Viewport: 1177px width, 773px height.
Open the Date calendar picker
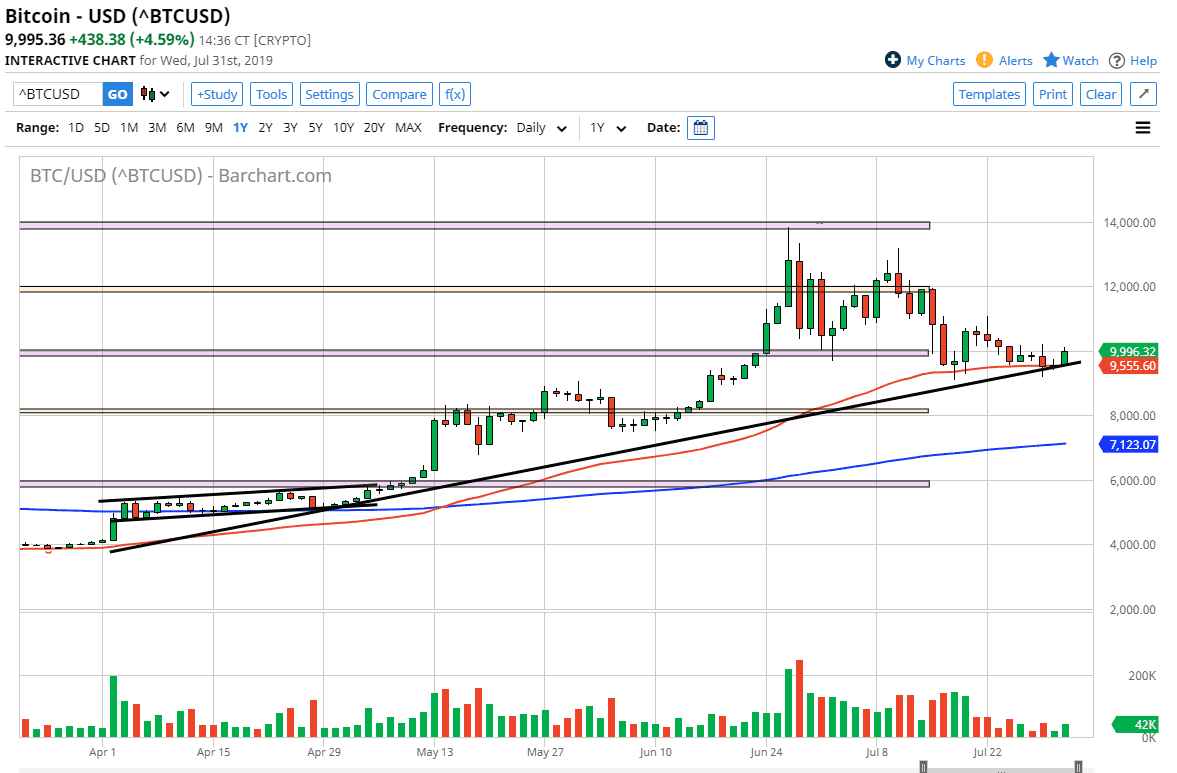[x=700, y=128]
